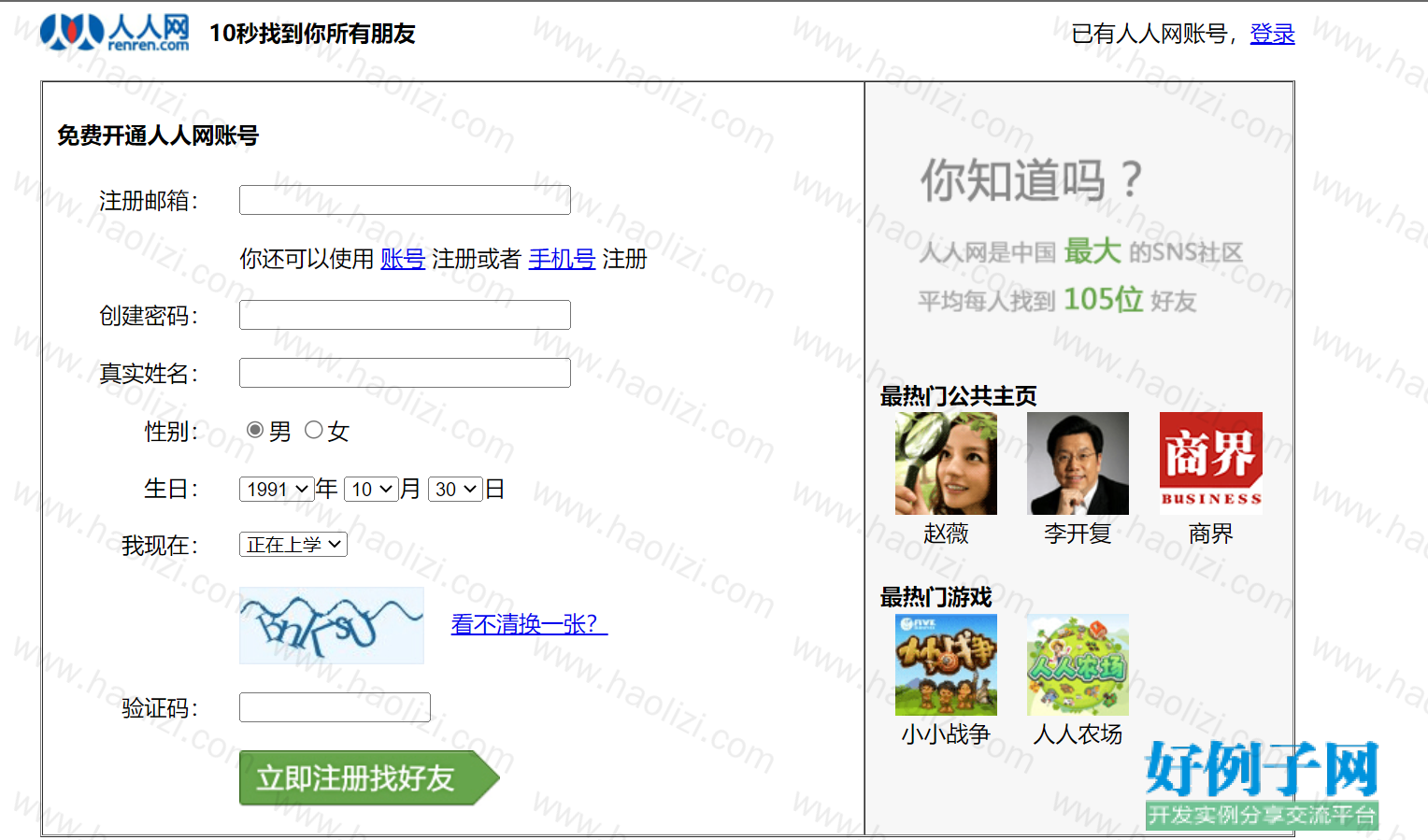
Task: Open the 李开复 public page thumbnail
Action: [1078, 463]
